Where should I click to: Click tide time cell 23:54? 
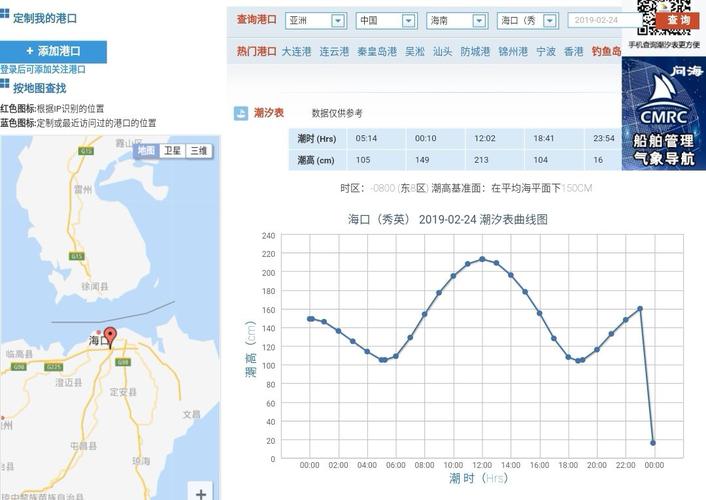click(604, 138)
